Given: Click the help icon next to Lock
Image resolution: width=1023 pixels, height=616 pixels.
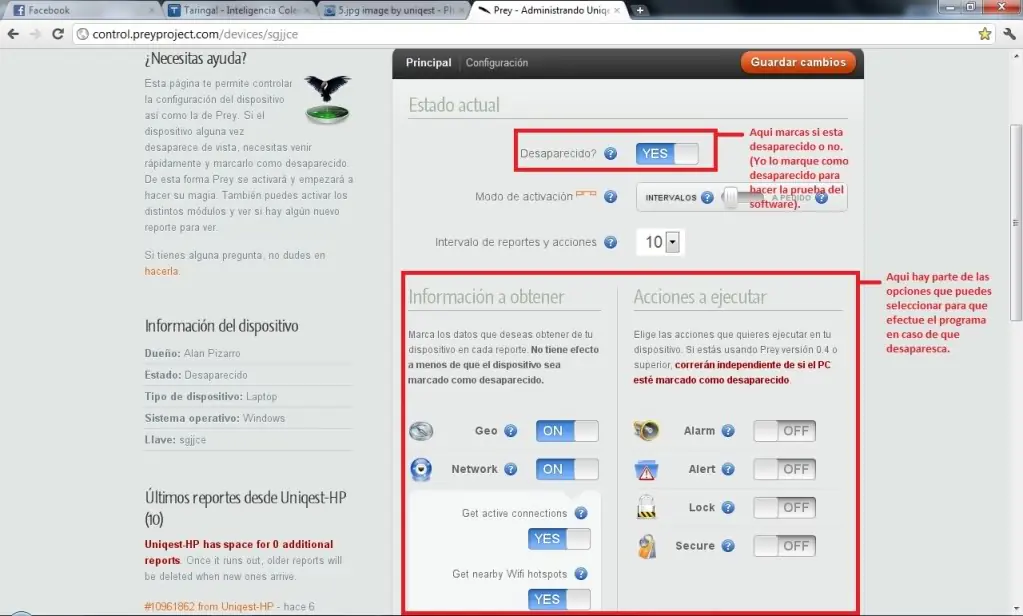Looking at the screenshot, I should (728, 508).
